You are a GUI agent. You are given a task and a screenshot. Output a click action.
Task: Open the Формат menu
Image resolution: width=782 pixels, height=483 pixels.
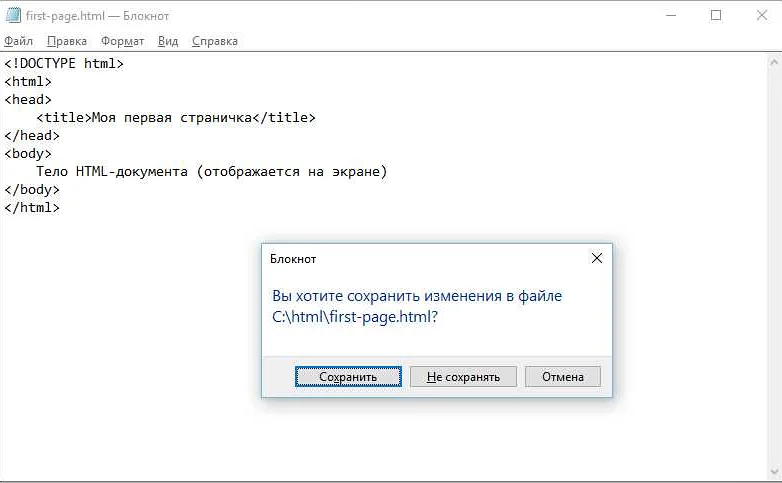122,41
